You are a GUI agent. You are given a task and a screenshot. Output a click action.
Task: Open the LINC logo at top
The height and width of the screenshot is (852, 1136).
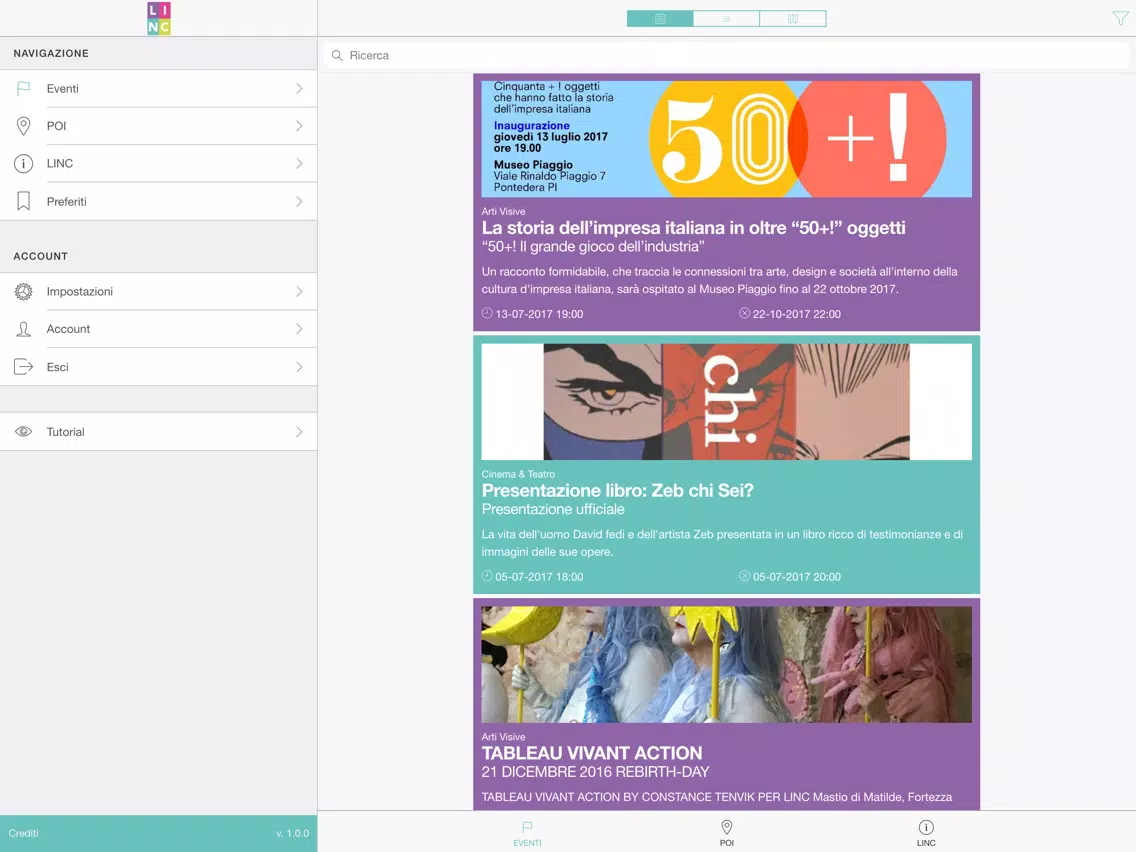click(159, 18)
